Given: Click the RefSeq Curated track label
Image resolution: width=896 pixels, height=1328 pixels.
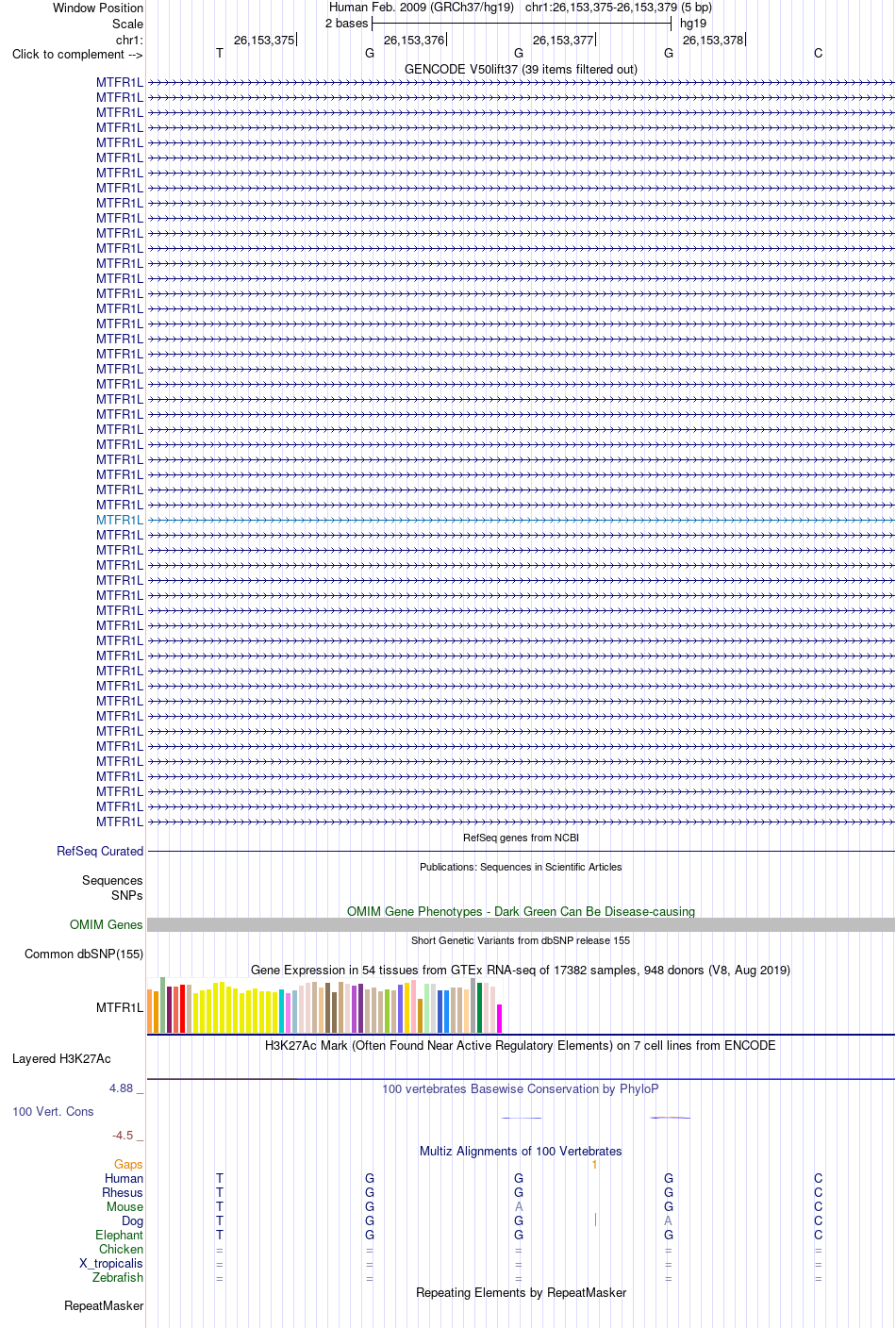Looking at the screenshot, I should (100, 851).
